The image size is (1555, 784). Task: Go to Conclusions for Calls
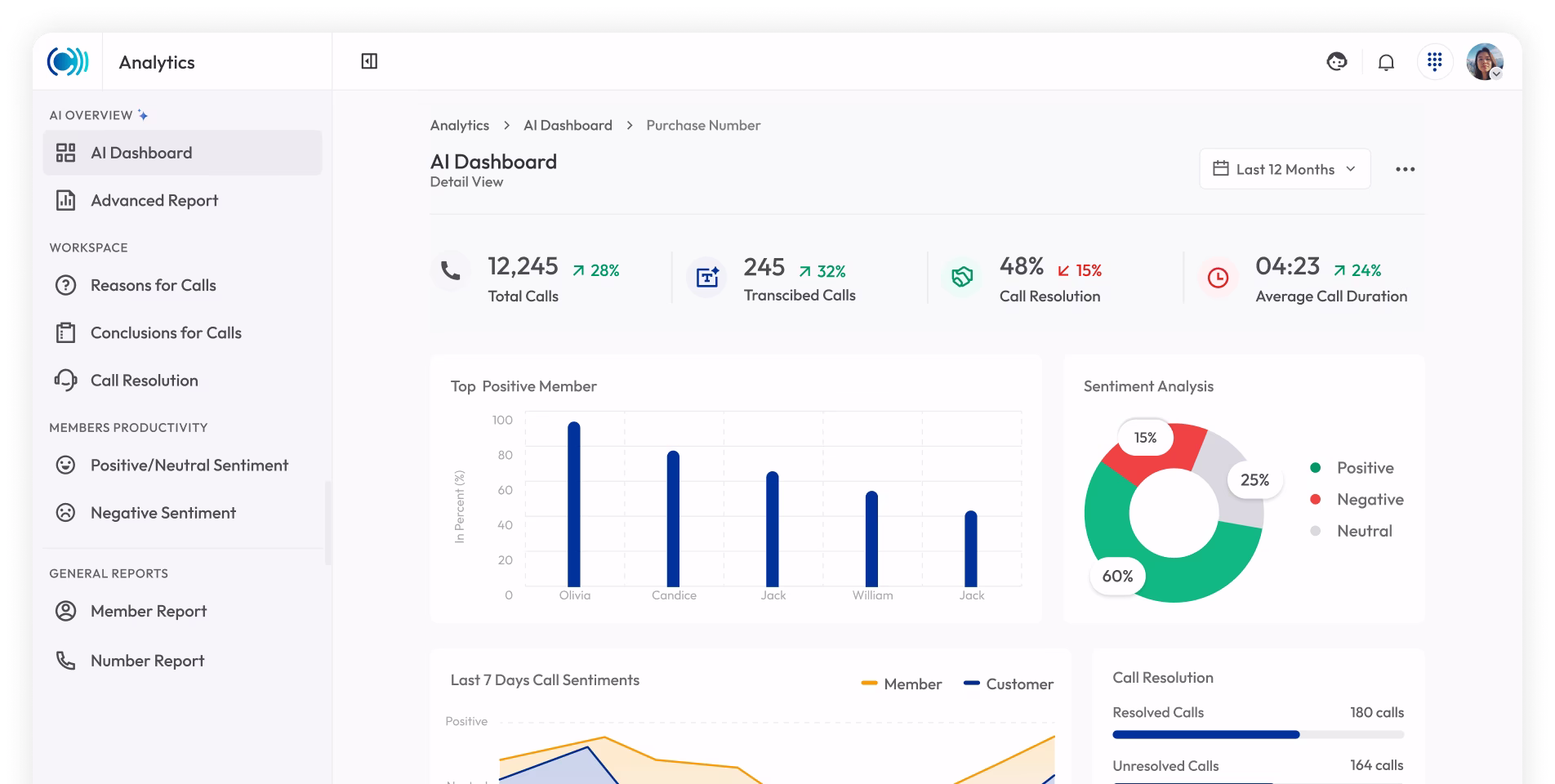click(182, 332)
